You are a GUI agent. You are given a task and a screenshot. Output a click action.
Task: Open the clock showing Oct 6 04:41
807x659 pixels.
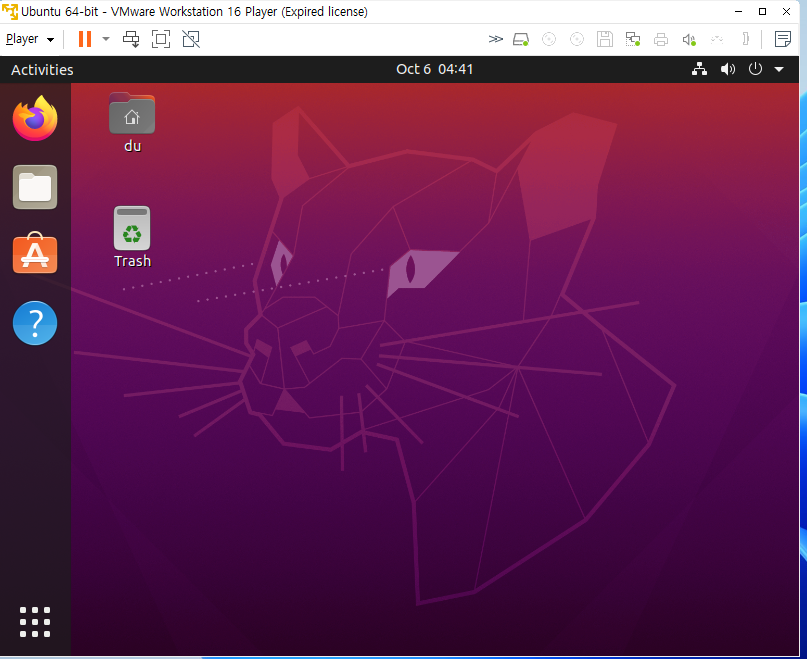(x=434, y=69)
